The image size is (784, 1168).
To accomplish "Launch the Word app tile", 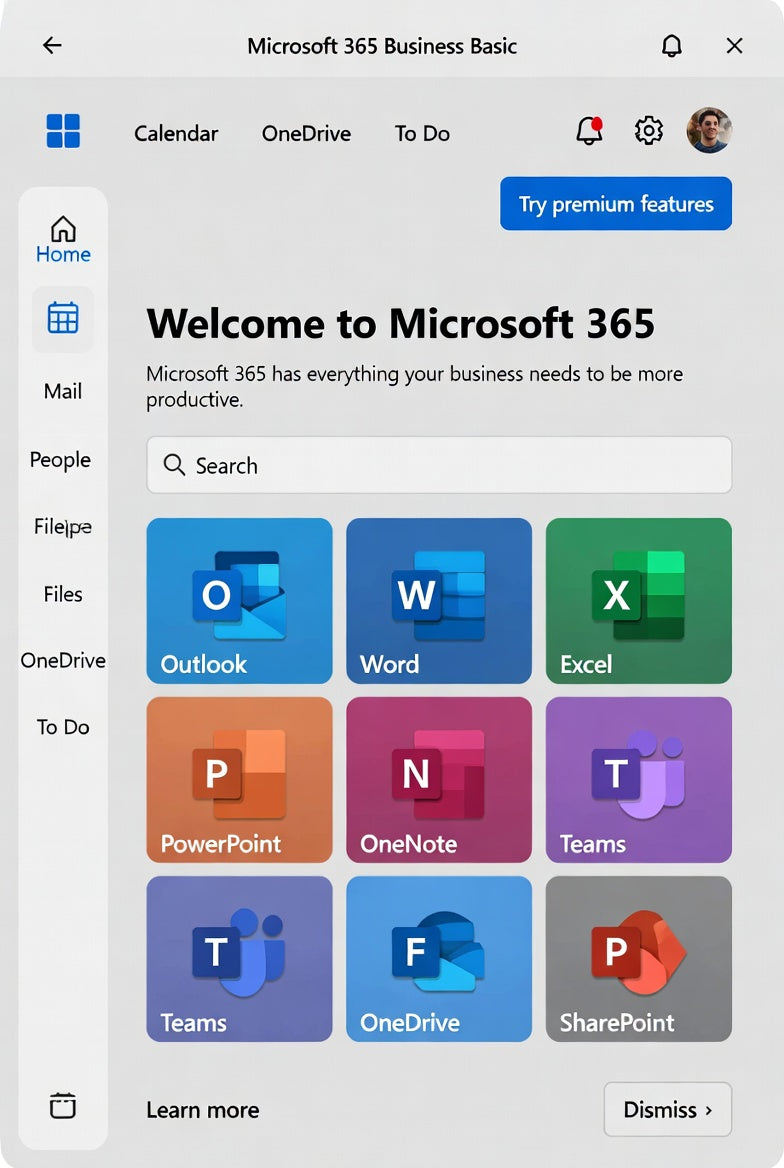I will click(x=439, y=600).
